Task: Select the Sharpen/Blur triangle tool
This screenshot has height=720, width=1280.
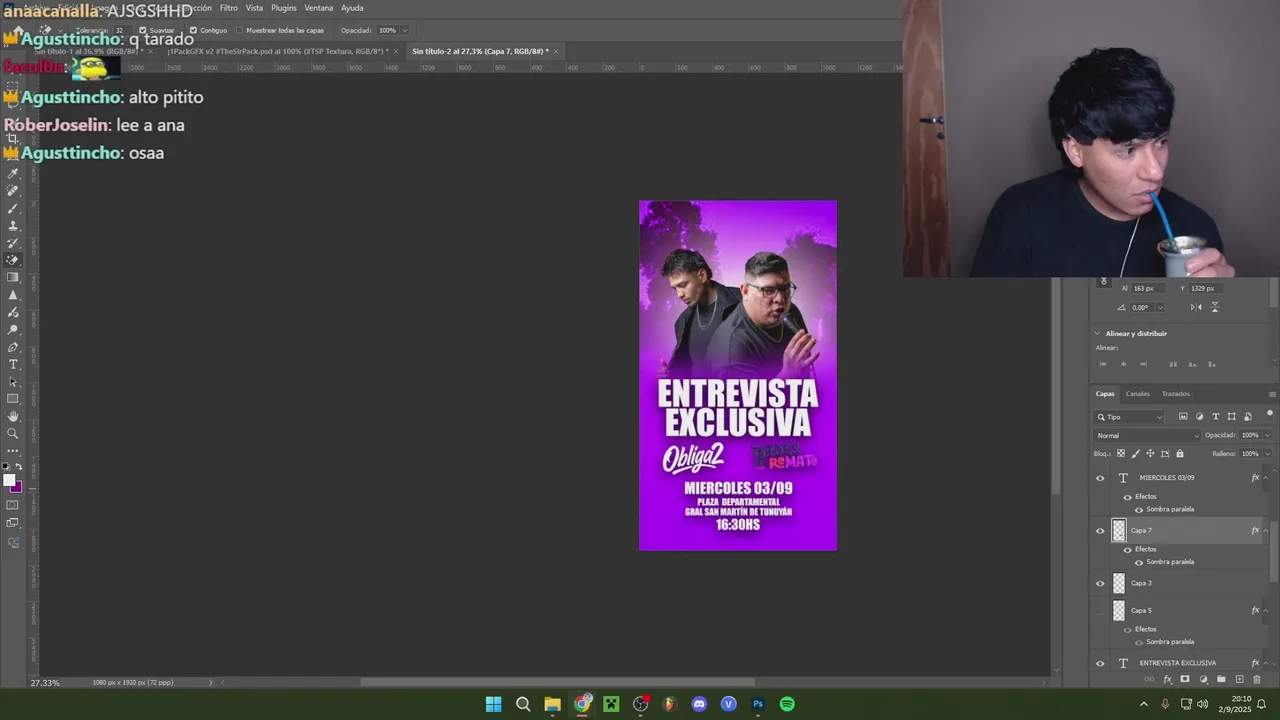Action: pos(13,295)
